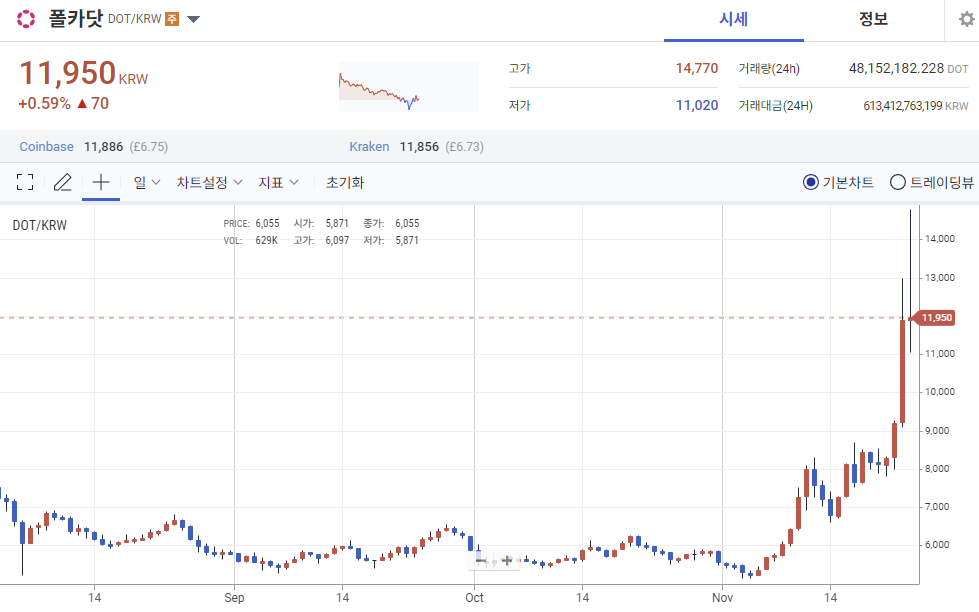Select the pencil drawing tool
The width and height of the screenshot is (979, 612).
click(62, 182)
